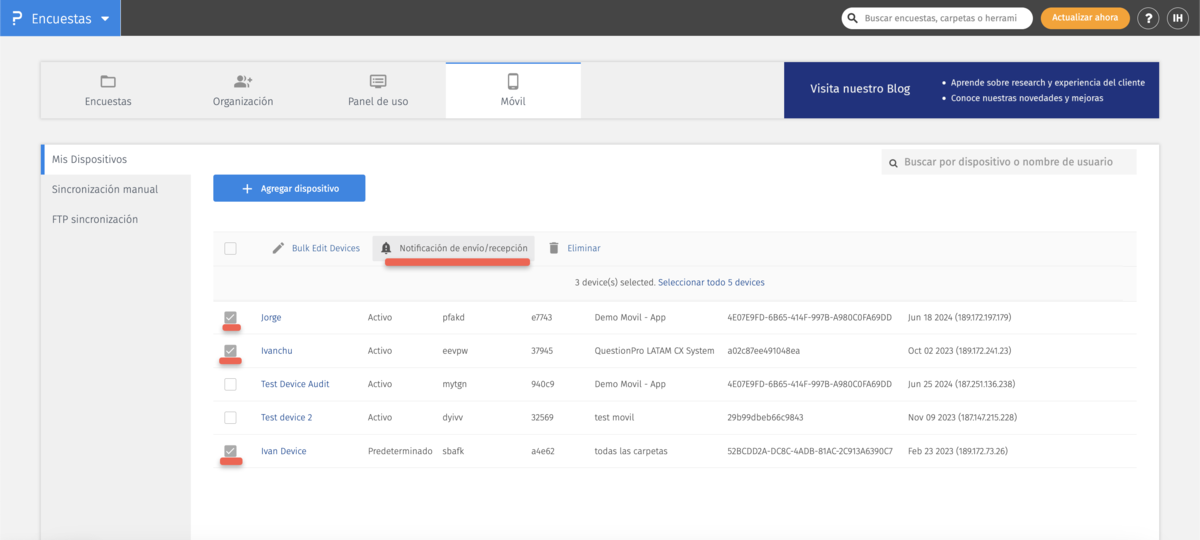The image size is (1200, 540).
Task: Click Seleccionar todo 5 devices link
Action: click(711, 282)
